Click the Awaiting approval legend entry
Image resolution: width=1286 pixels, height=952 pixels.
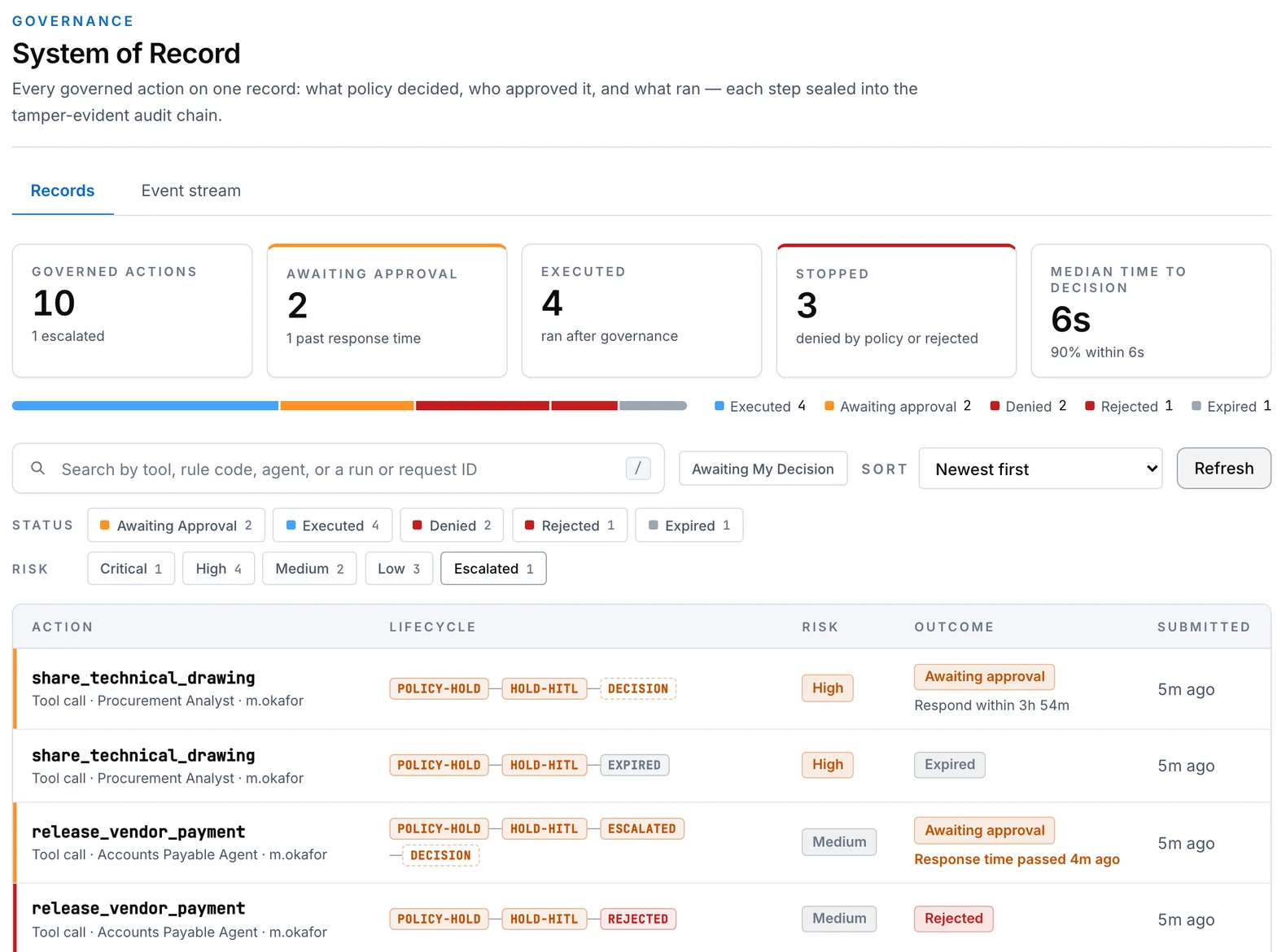(x=898, y=406)
